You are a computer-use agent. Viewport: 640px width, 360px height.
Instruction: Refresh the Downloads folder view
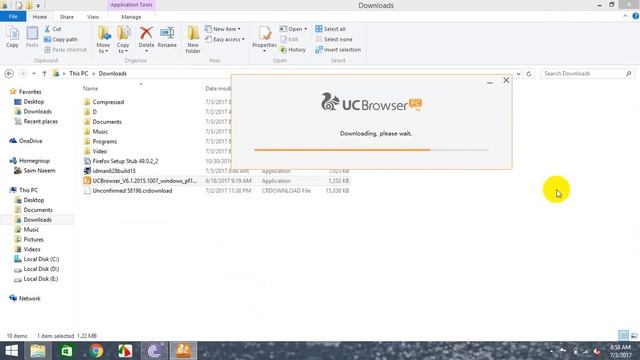pos(529,74)
